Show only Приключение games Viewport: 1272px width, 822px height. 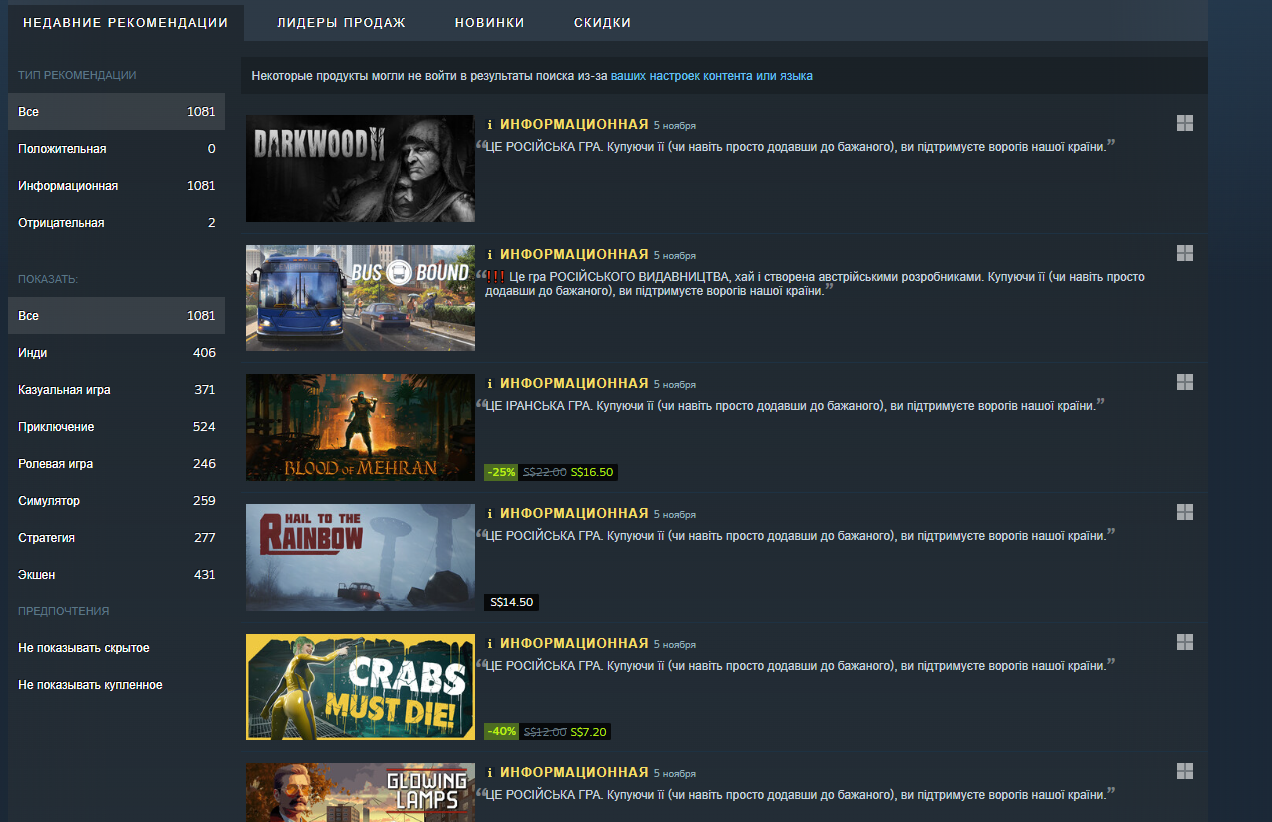116,427
